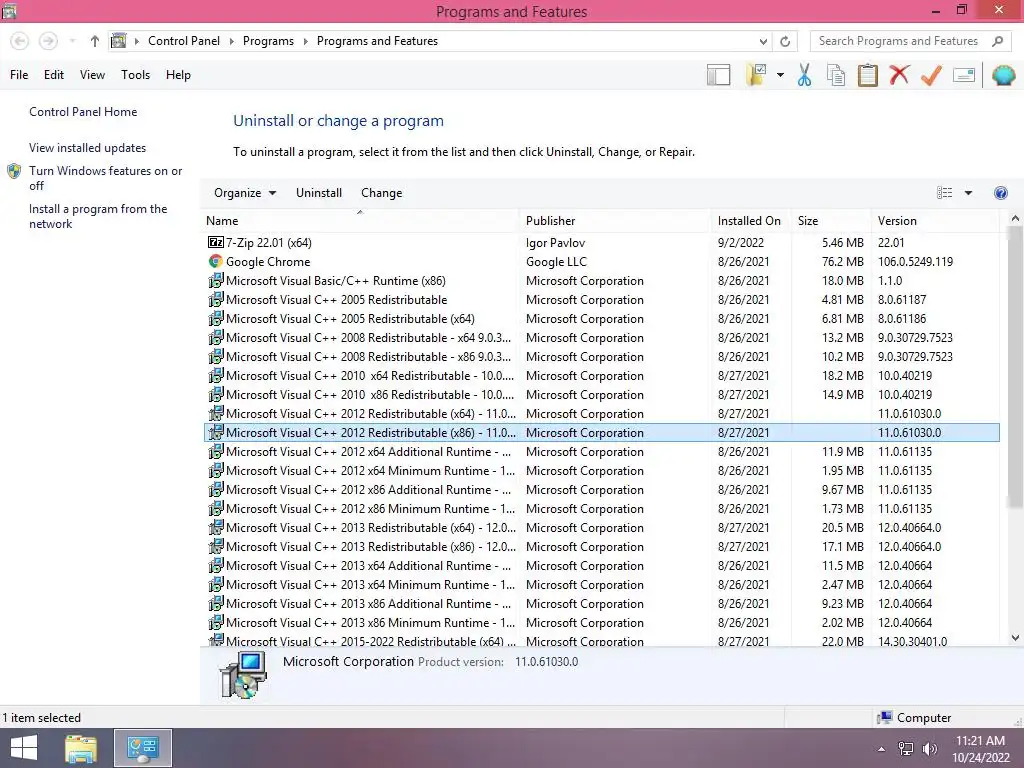The width and height of the screenshot is (1024, 768).
Task: Sort by Installed On column header
Action: click(x=751, y=221)
